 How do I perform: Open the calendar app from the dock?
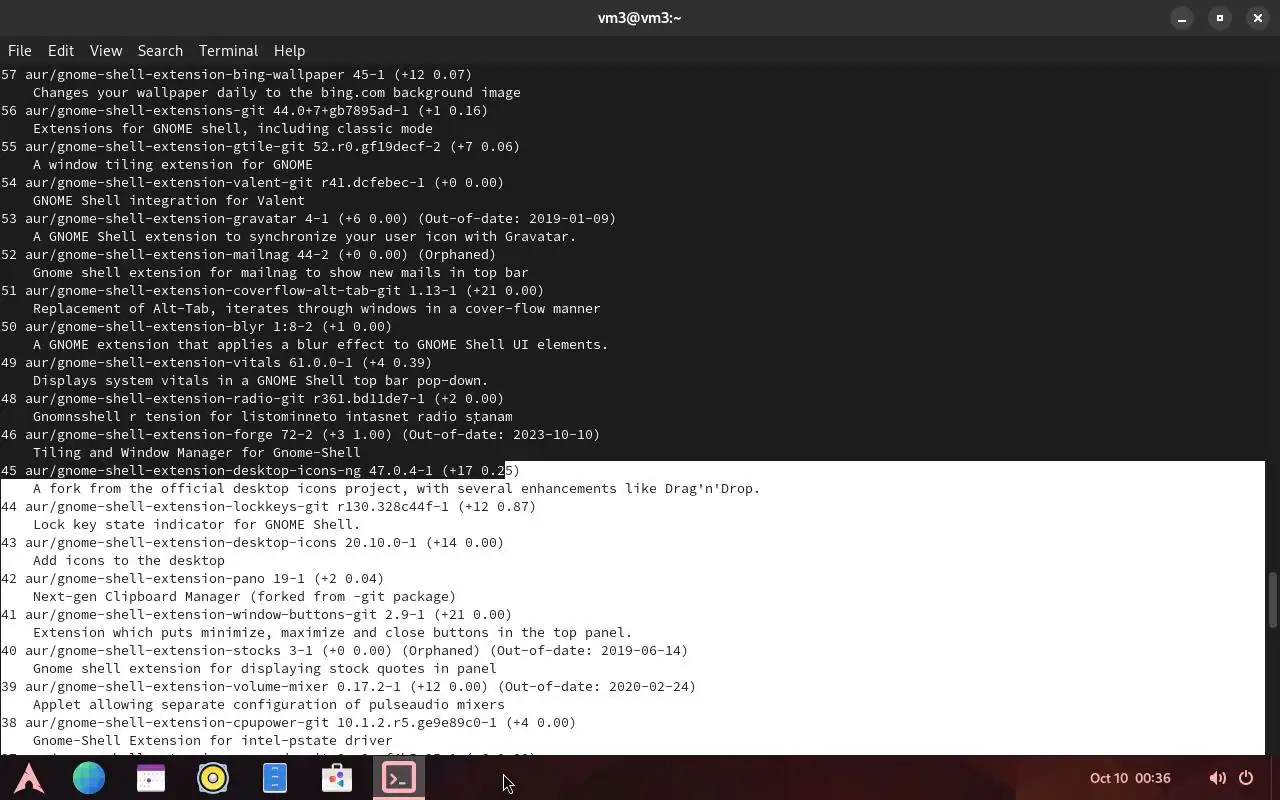(x=151, y=778)
